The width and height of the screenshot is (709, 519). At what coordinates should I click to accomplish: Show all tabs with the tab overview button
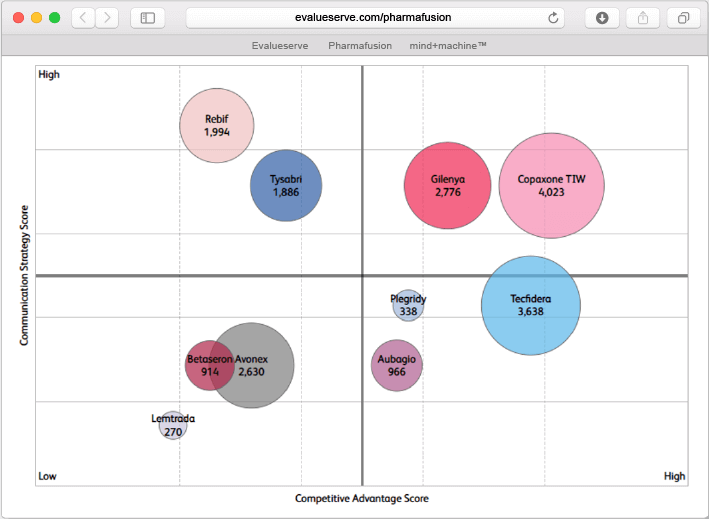pos(683,18)
